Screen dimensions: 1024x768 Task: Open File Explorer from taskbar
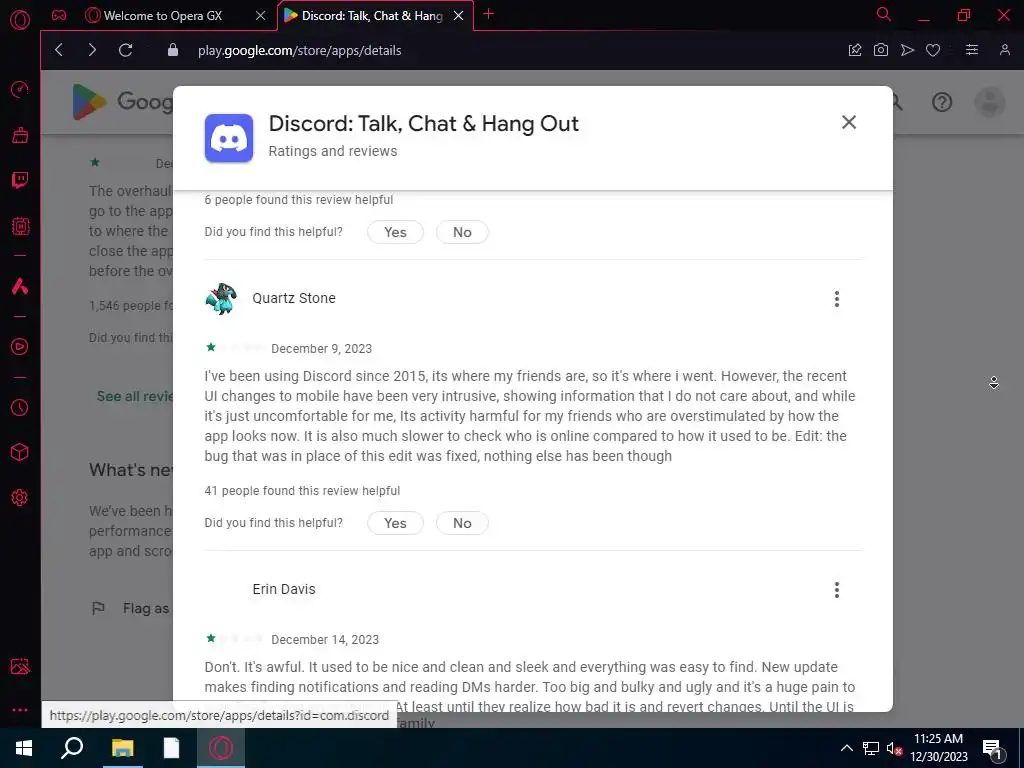pos(122,748)
